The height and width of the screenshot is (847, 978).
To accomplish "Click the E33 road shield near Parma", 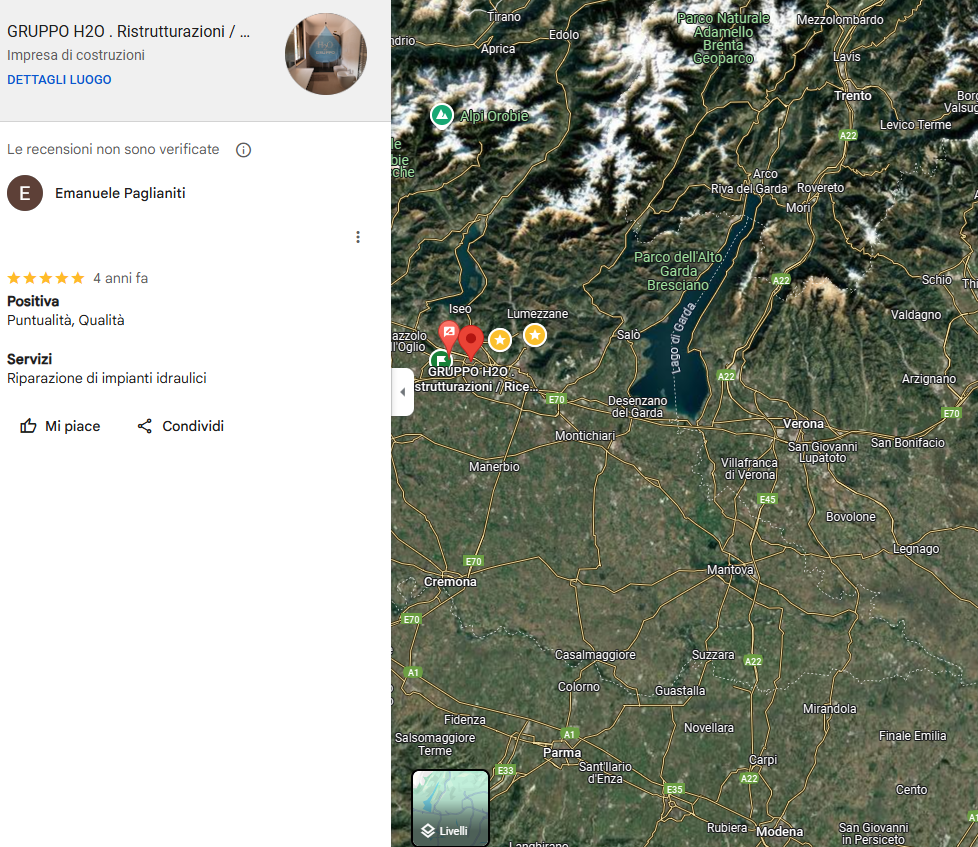I will [x=505, y=770].
